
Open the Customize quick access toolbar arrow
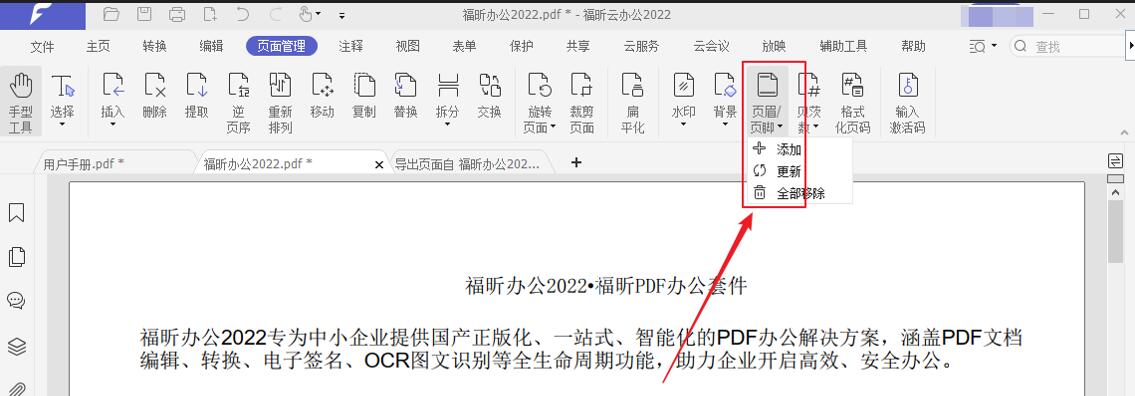342,15
